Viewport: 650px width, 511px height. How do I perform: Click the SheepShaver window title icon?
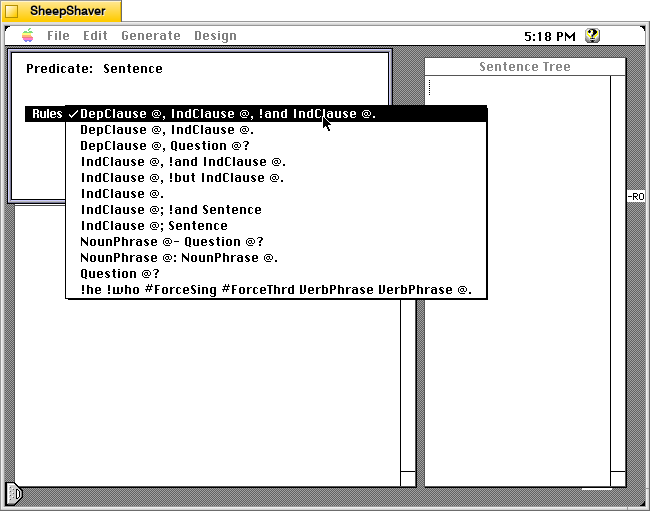(x=12, y=11)
